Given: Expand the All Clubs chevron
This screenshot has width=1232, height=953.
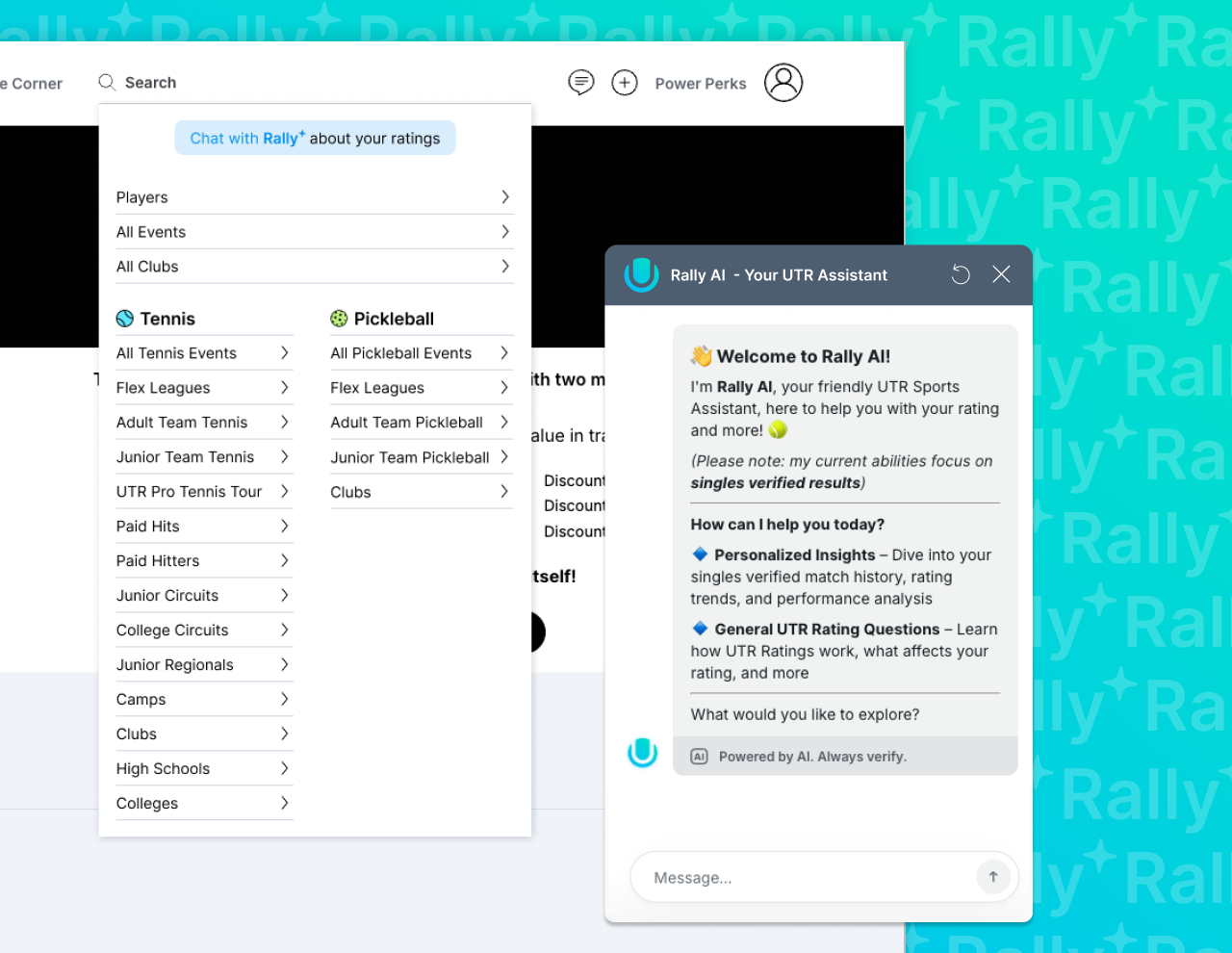Looking at the screenshot, I should pyautogui.click(x=505, y=267).
